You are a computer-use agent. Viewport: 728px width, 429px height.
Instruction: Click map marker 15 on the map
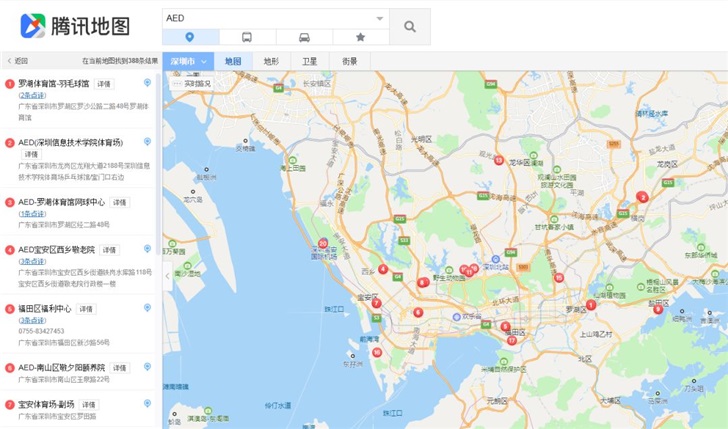[559, 278]
